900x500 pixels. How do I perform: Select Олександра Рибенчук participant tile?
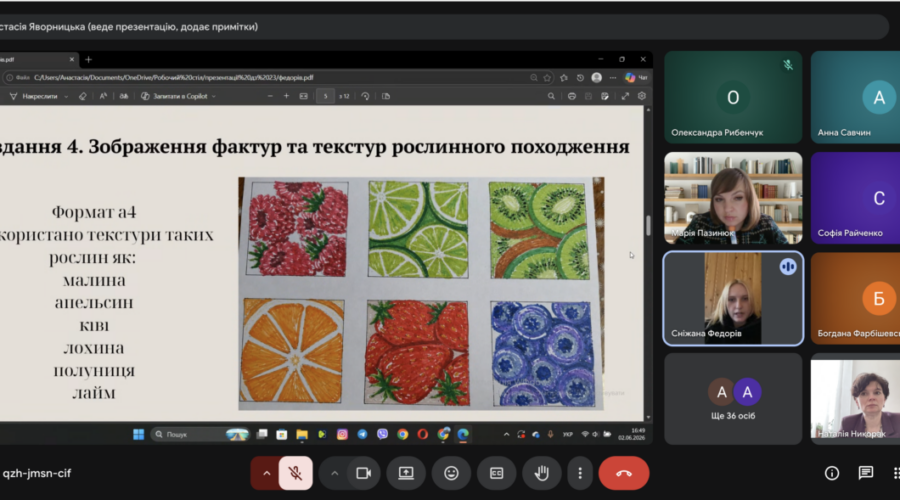[x=733, y=97]
